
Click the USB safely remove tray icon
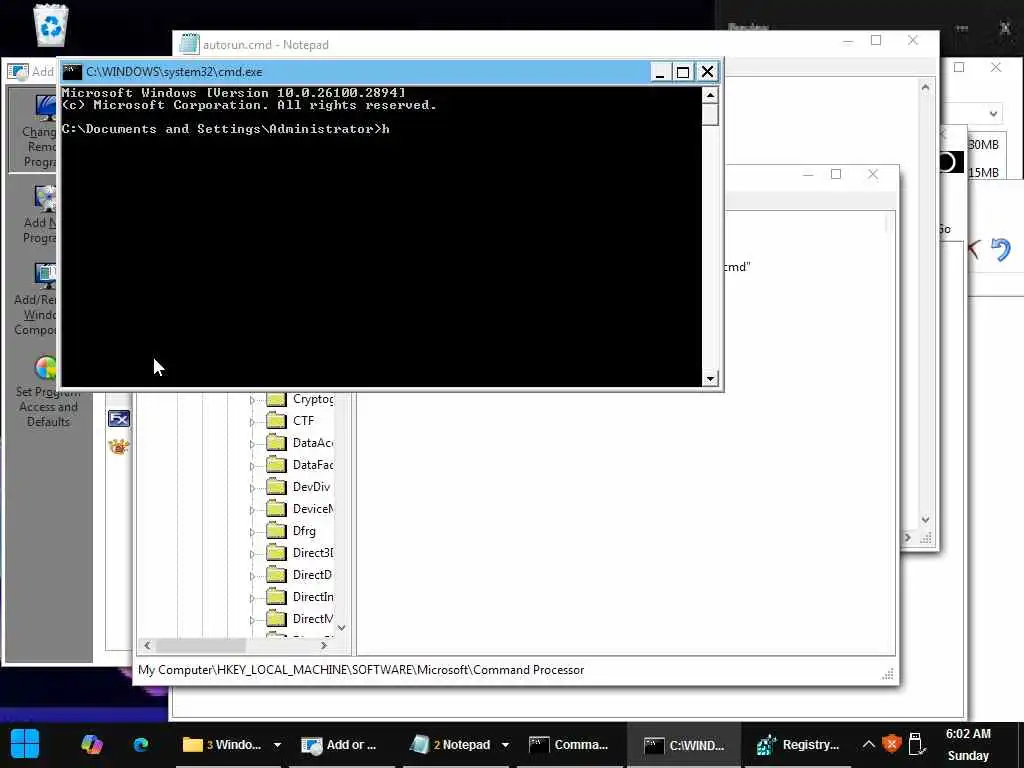(x=916, y=744)
